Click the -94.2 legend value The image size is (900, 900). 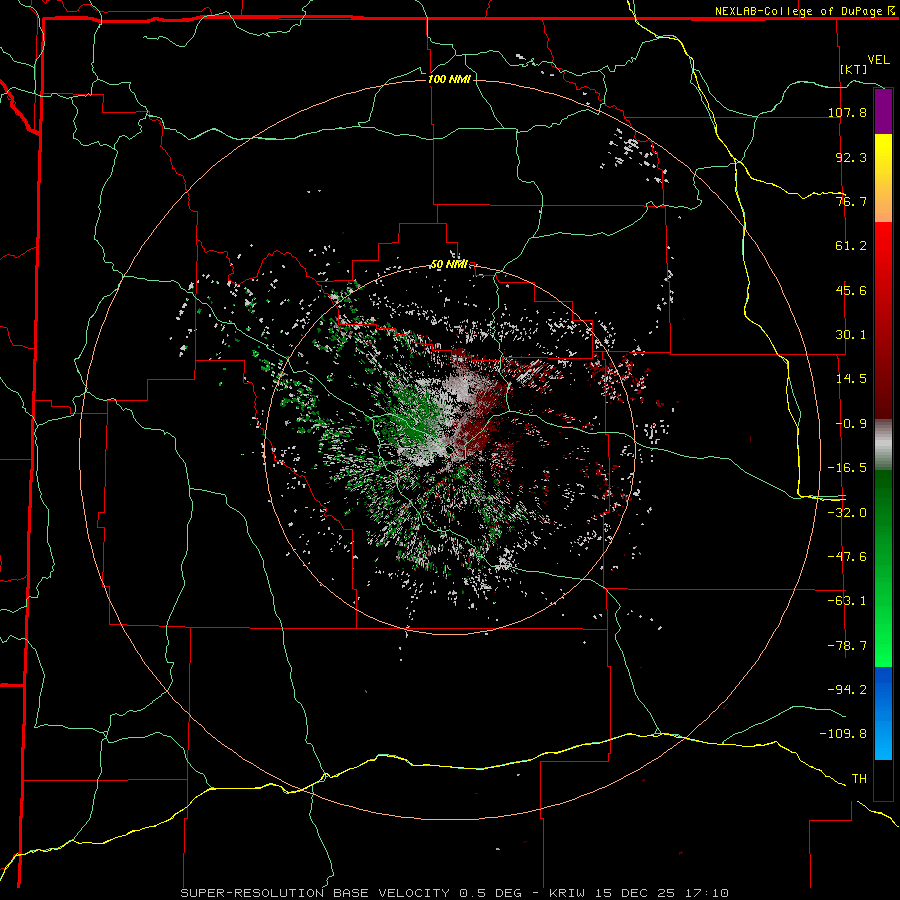(x=847, y=690)
